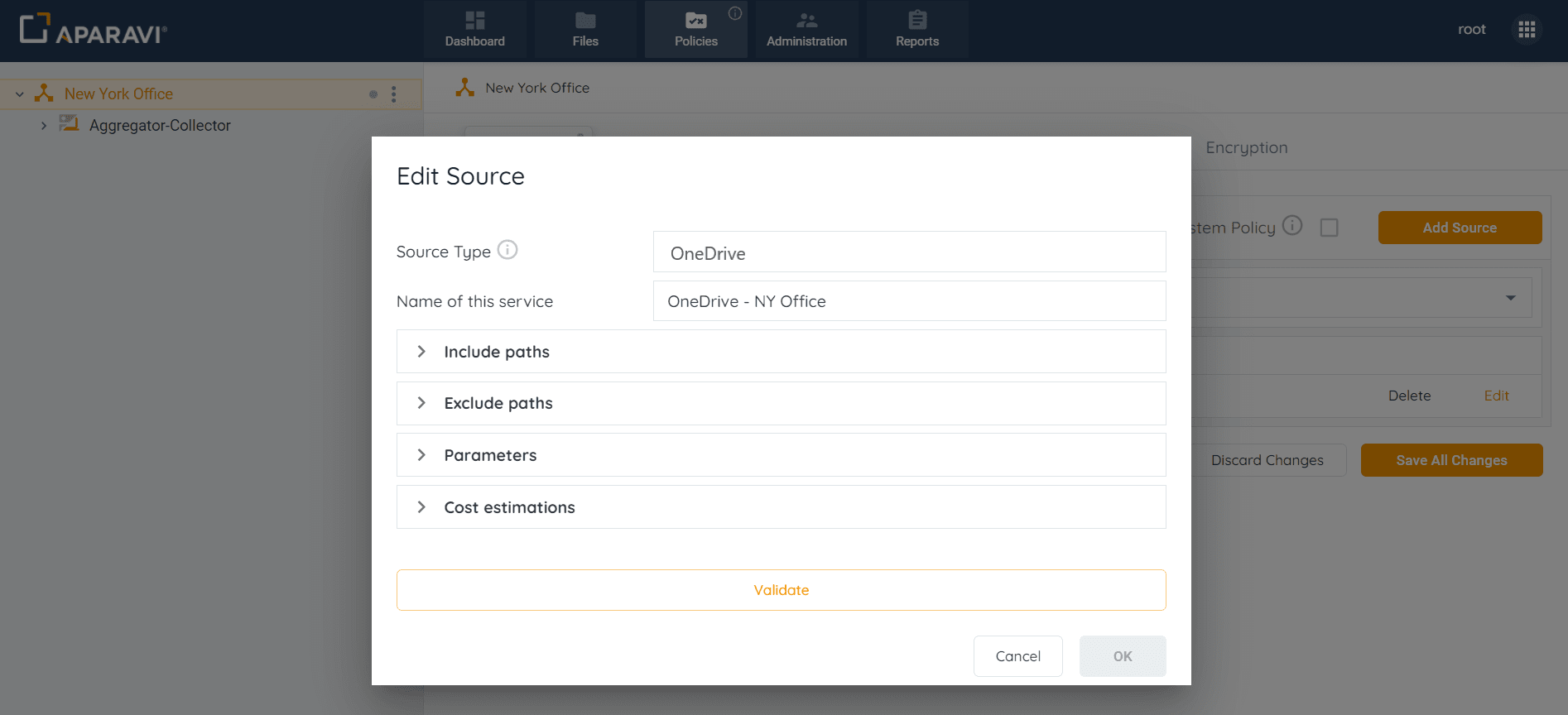The height and width of the screenshot is (715, 1568).
Task: Click the Aggregator-Collector computer icon
Action: (69, 124)
